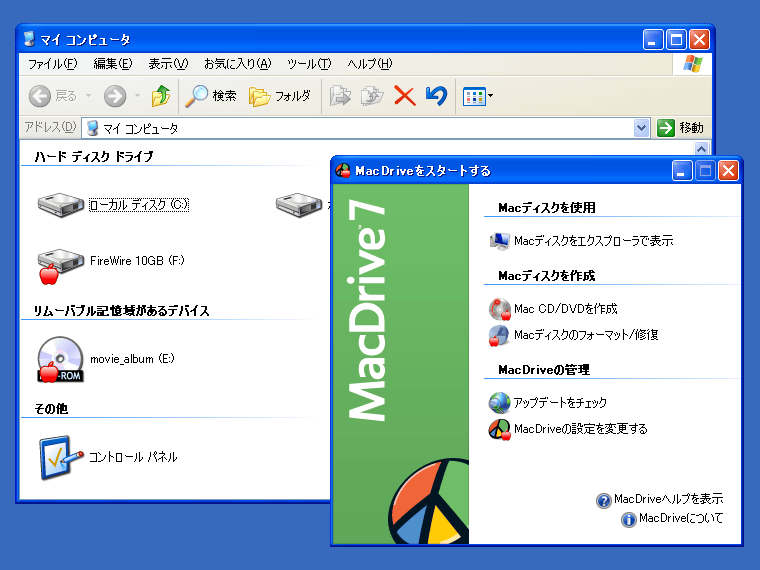Minimize the マイ コンピュータ window
This screenshot has width=760, height=570.
(x=653, y=39)
